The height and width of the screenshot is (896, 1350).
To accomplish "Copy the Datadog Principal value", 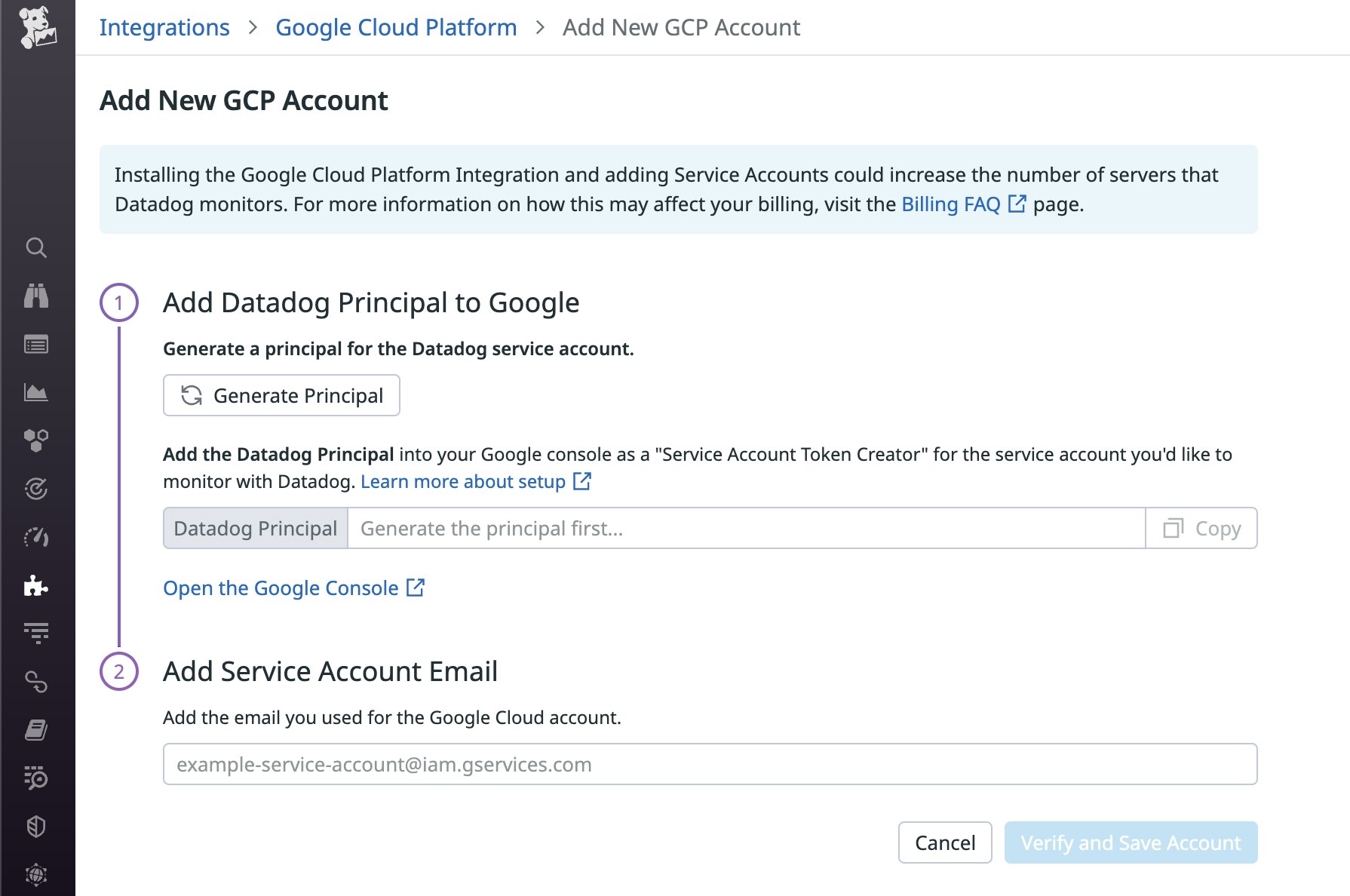I will pyautogui.click(x=1201, y=529).
